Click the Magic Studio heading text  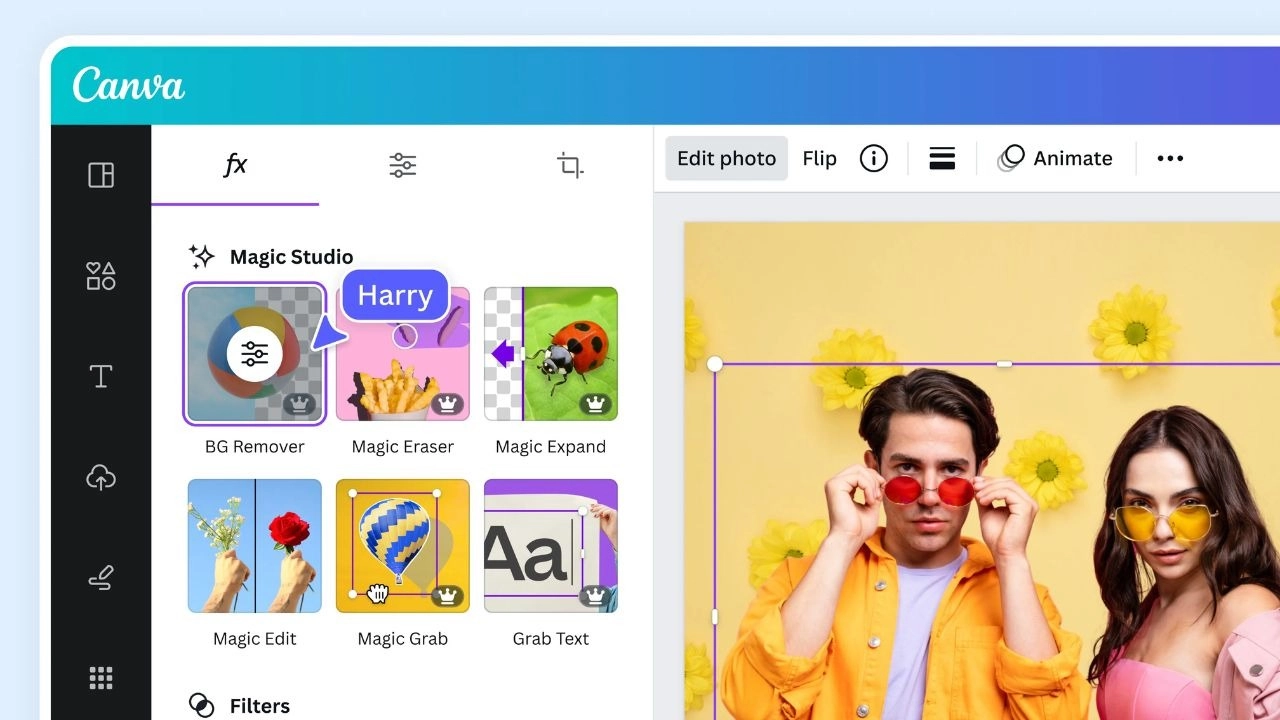click(291, 257)
